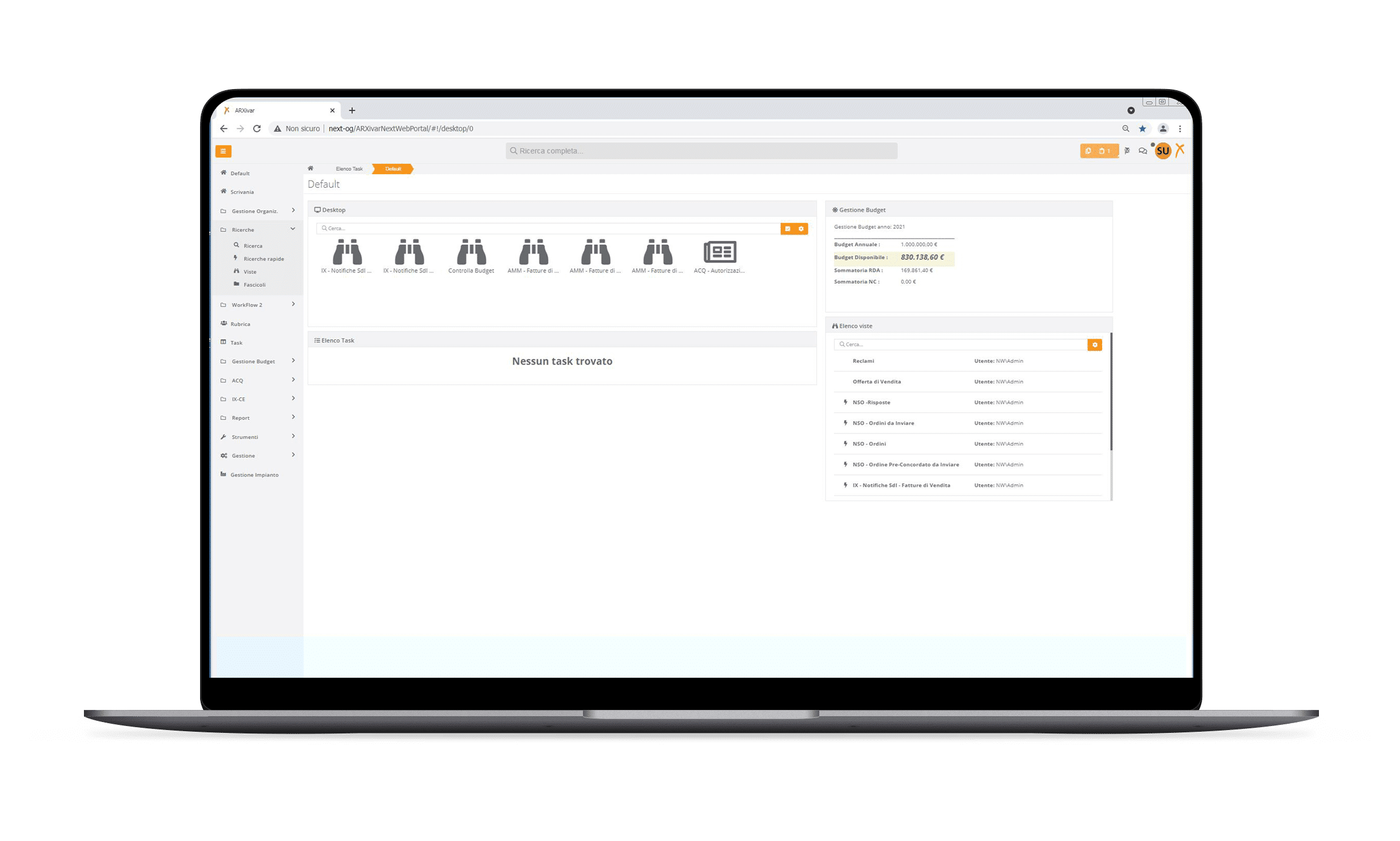Collapse the Ricerche sidebar section
Image resolution: width=1400 pixels, height=841 pixels.
[x=293, y=229]
